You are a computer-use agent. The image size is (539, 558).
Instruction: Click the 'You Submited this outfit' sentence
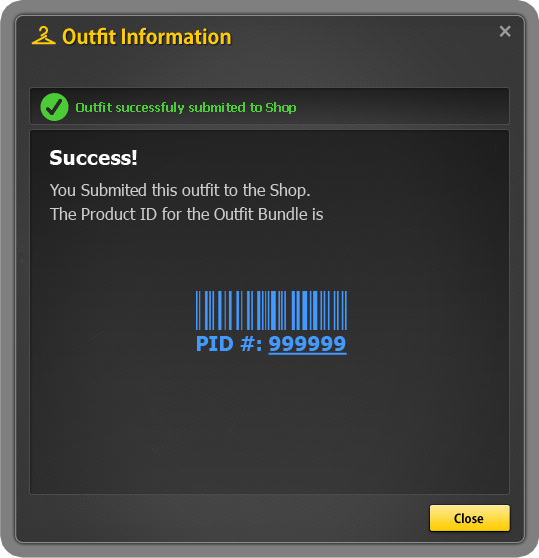click(180, 190)
